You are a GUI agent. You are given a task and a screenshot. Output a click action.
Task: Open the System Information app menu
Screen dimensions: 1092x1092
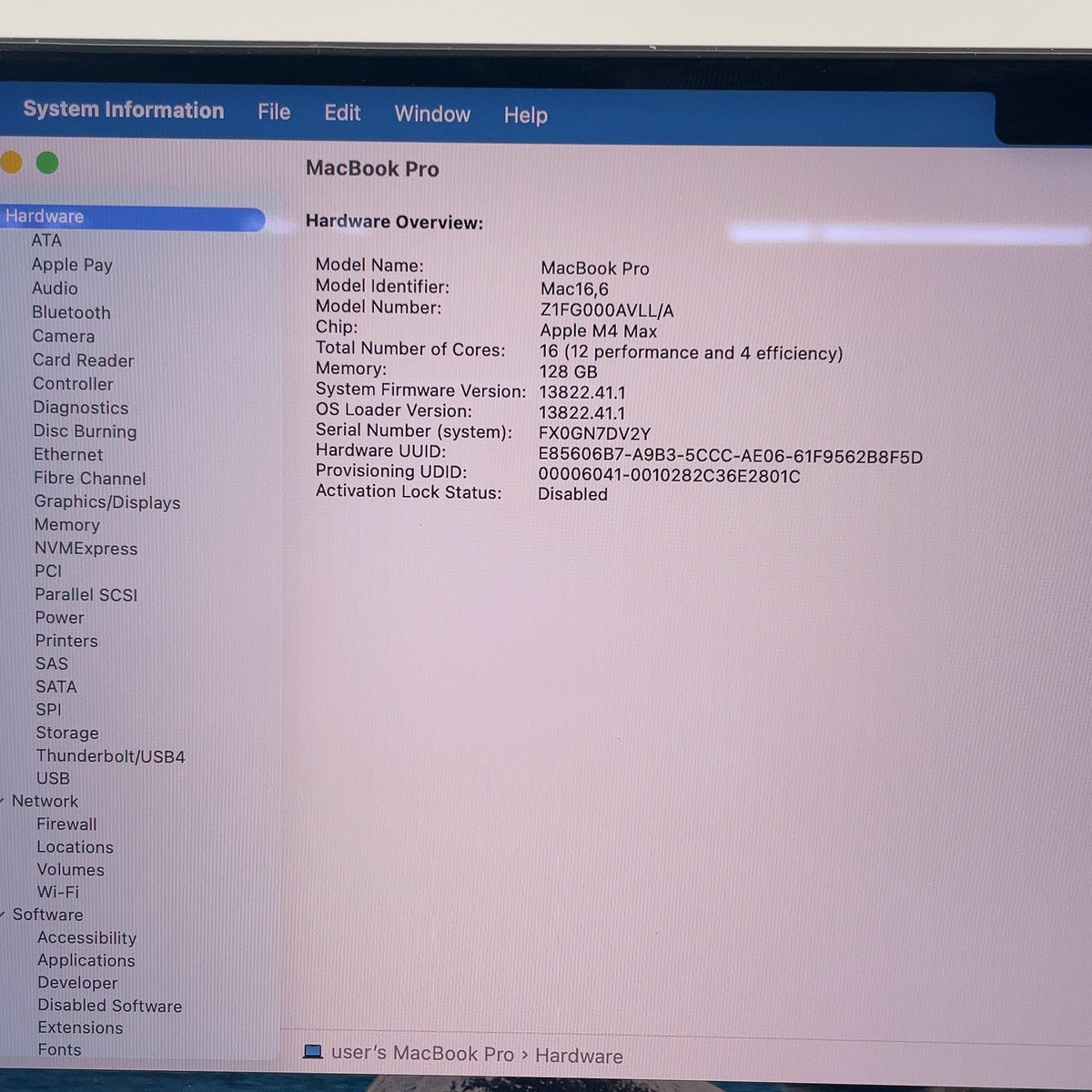tap(123, 110)
